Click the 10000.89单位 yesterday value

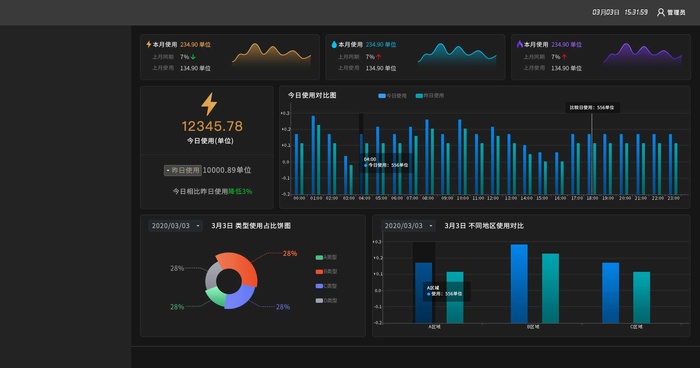tap(227, 170)
